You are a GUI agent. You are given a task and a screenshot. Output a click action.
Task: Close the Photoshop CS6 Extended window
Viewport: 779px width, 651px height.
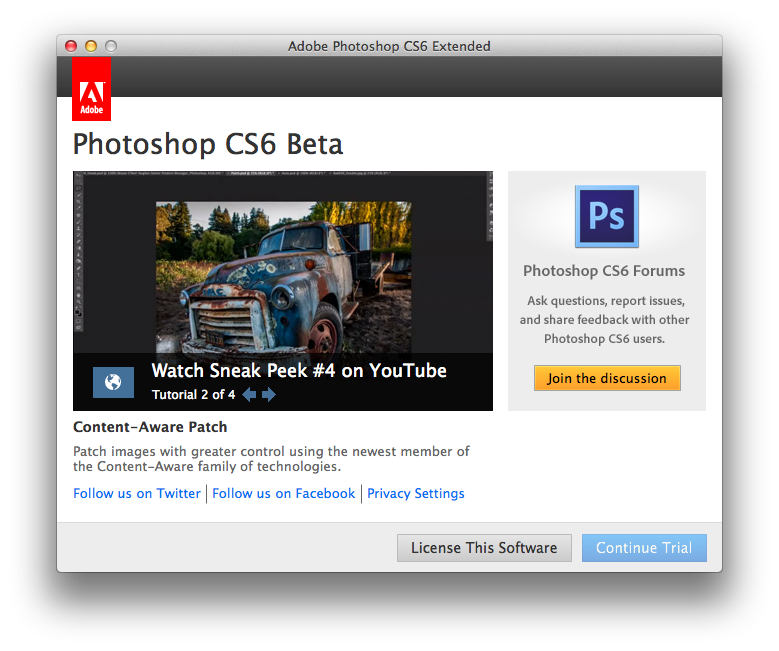coord(71,46)
